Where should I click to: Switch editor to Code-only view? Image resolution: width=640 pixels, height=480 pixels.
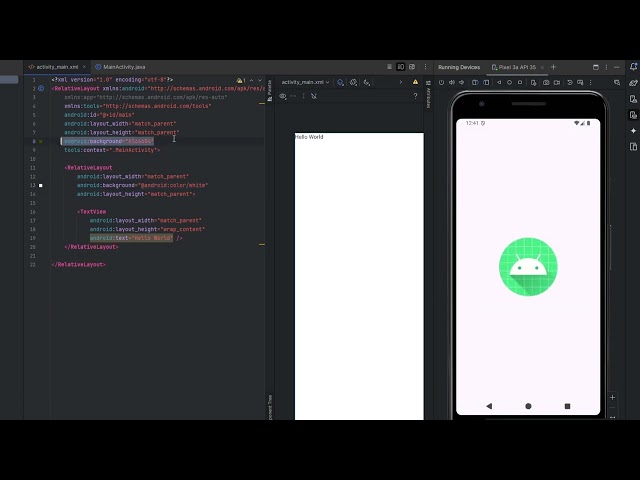pyautogui.click(x=389, y=67)
